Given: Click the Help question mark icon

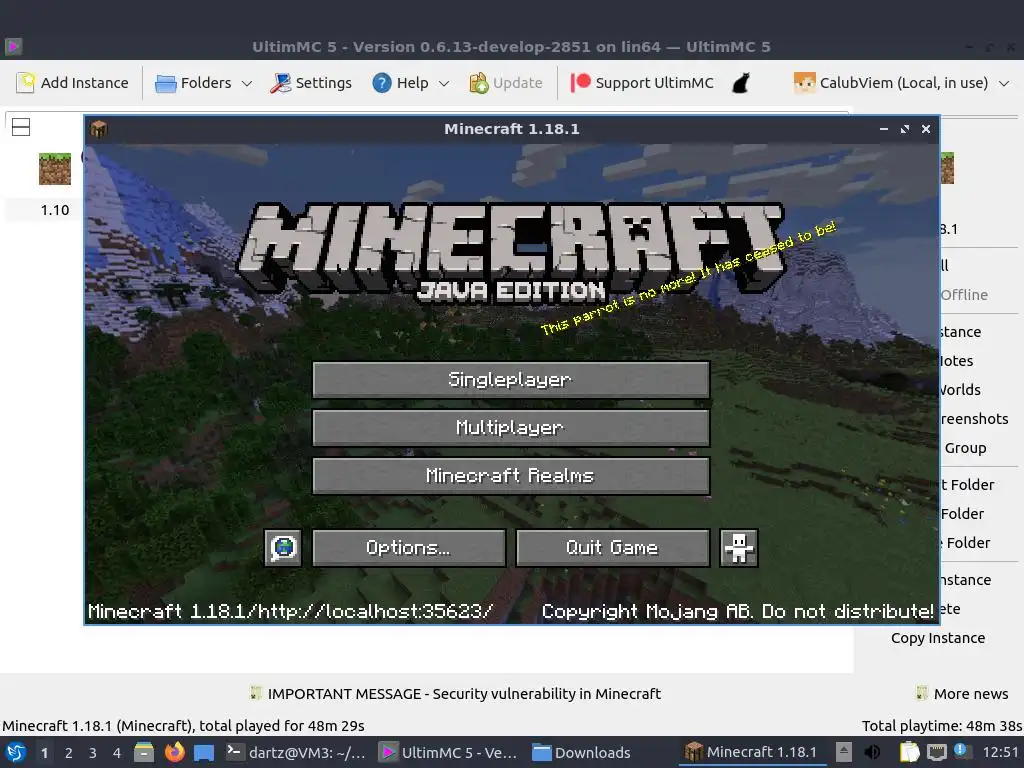Looking at the screenshot, I should 382,83.
